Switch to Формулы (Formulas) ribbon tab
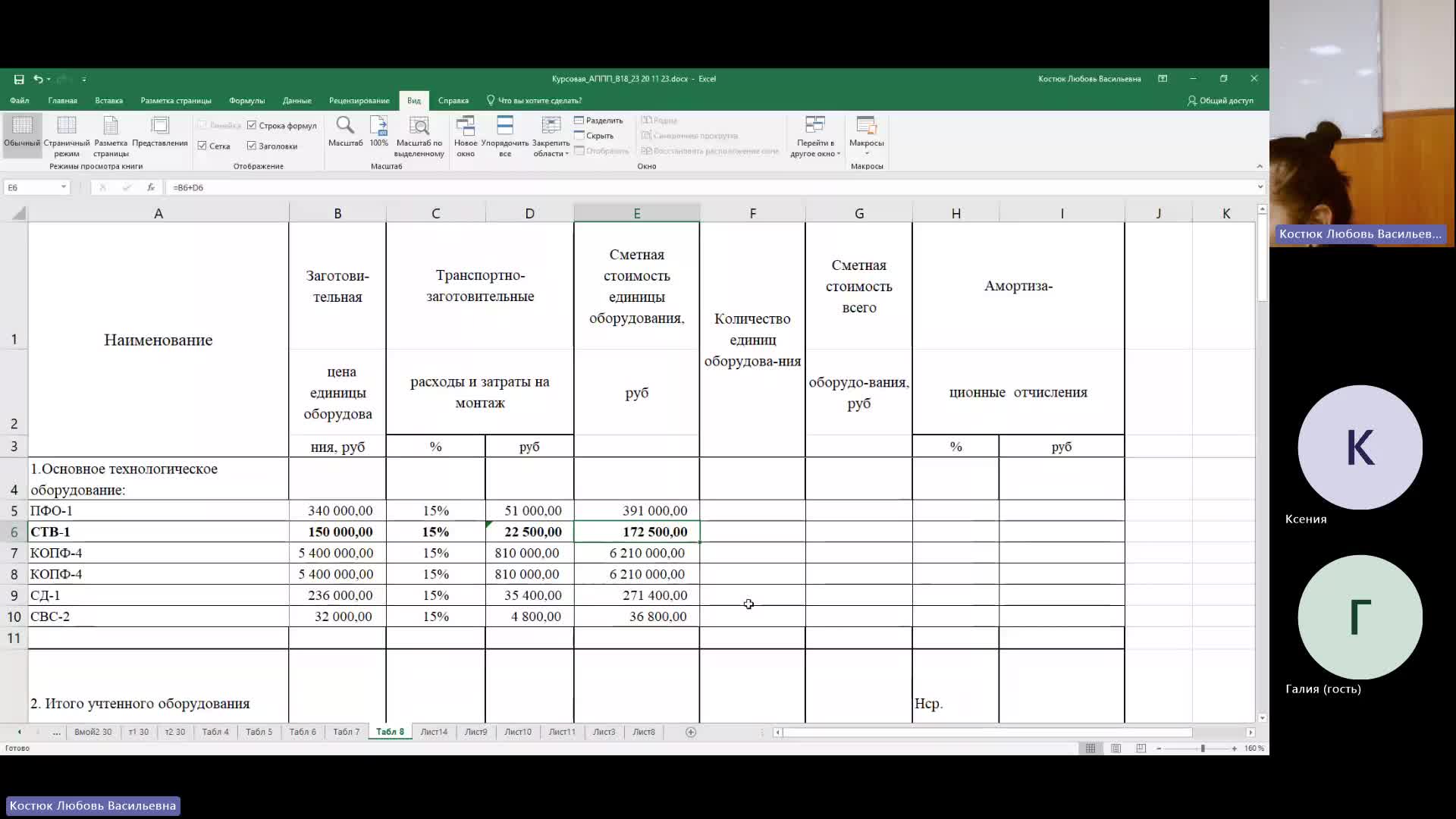 tap(246, 100)
